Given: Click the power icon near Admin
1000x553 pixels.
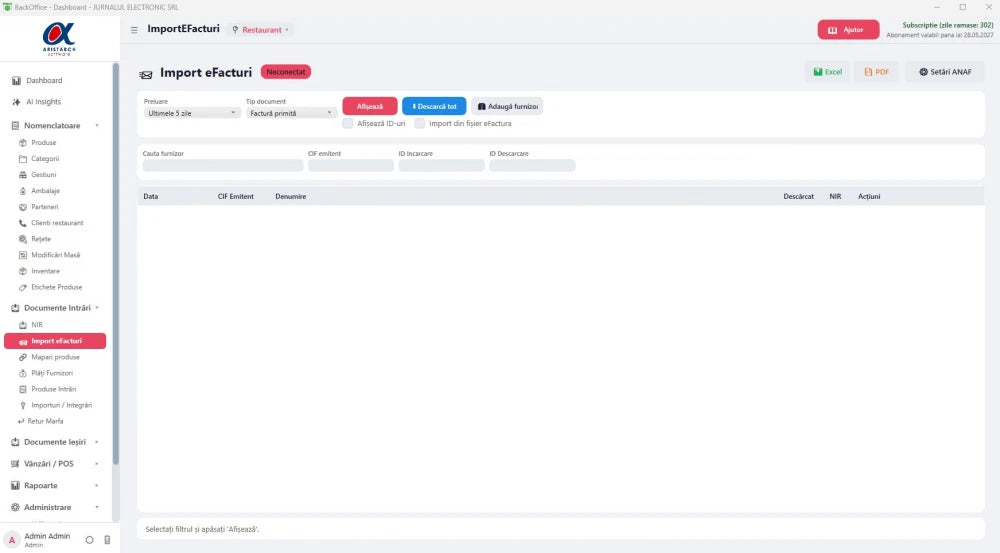Looking at the screenshot, I should (89, 540).
